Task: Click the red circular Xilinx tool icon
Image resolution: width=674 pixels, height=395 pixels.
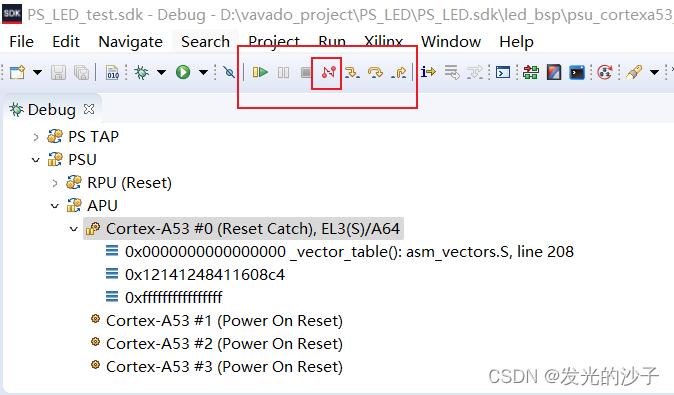Action: [605, 72]
